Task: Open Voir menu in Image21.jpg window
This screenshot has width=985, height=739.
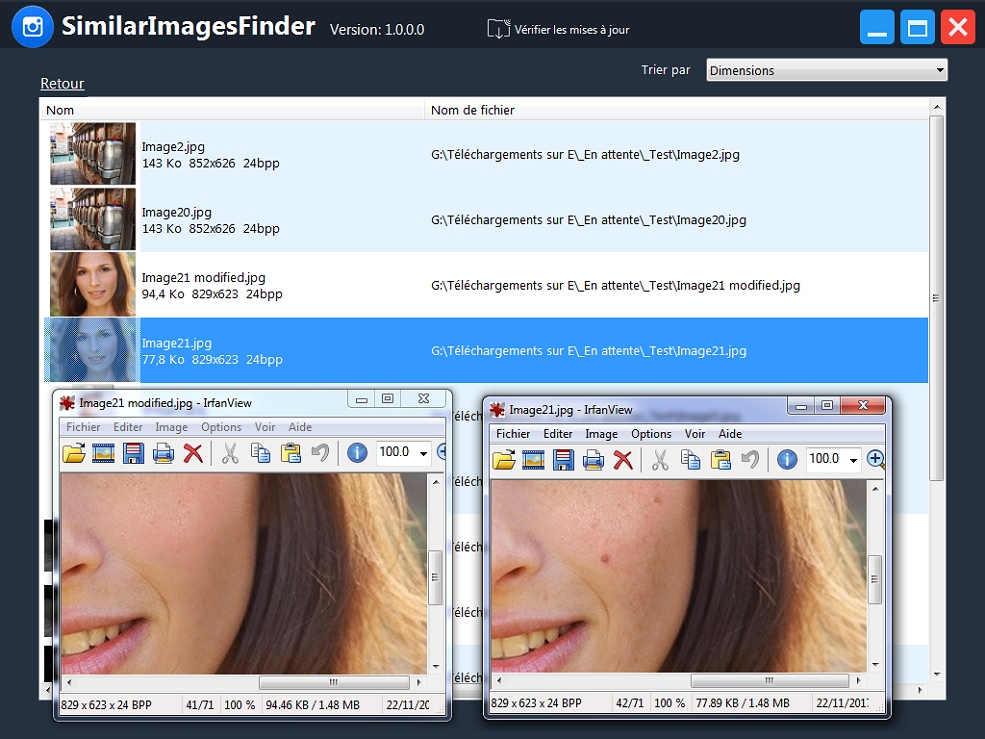Action: [x=695, y=434]
